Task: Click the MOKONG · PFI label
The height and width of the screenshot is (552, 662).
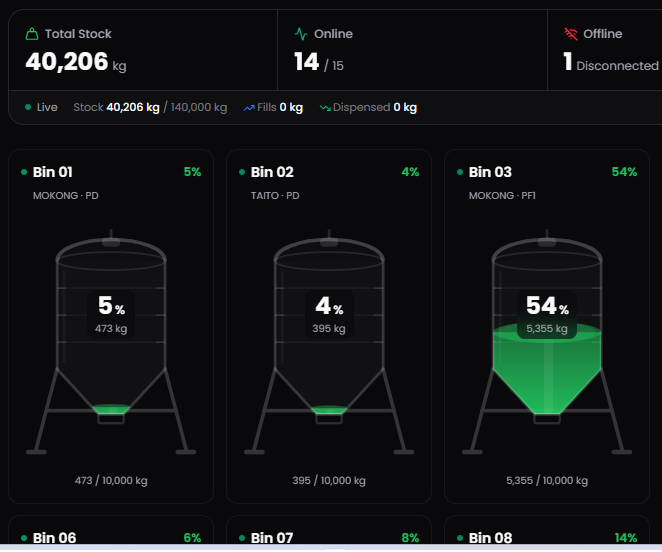Action: 502,196
